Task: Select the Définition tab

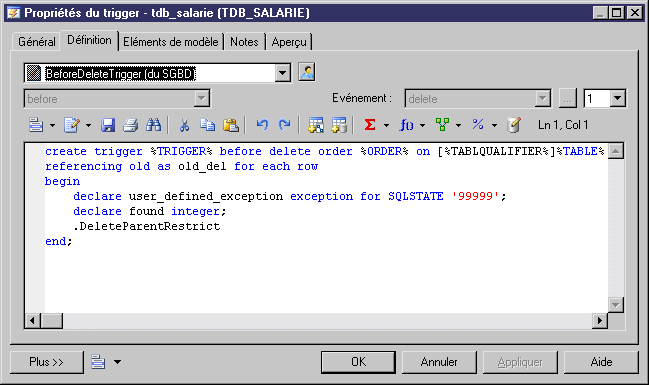Action: tap(89, 40)
